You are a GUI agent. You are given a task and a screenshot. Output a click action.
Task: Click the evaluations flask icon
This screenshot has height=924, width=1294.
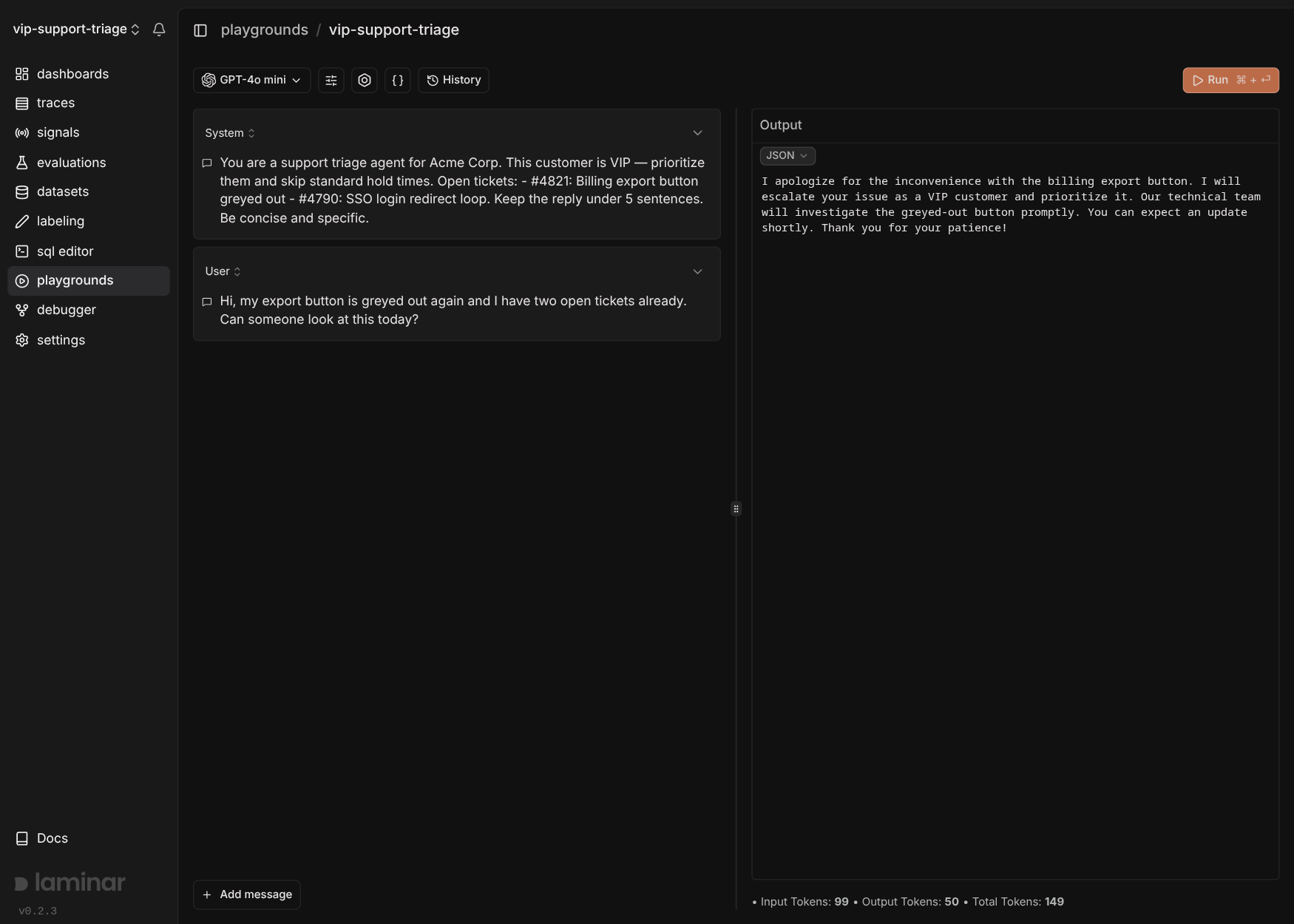pyautogui.click(x=22, y=163)
